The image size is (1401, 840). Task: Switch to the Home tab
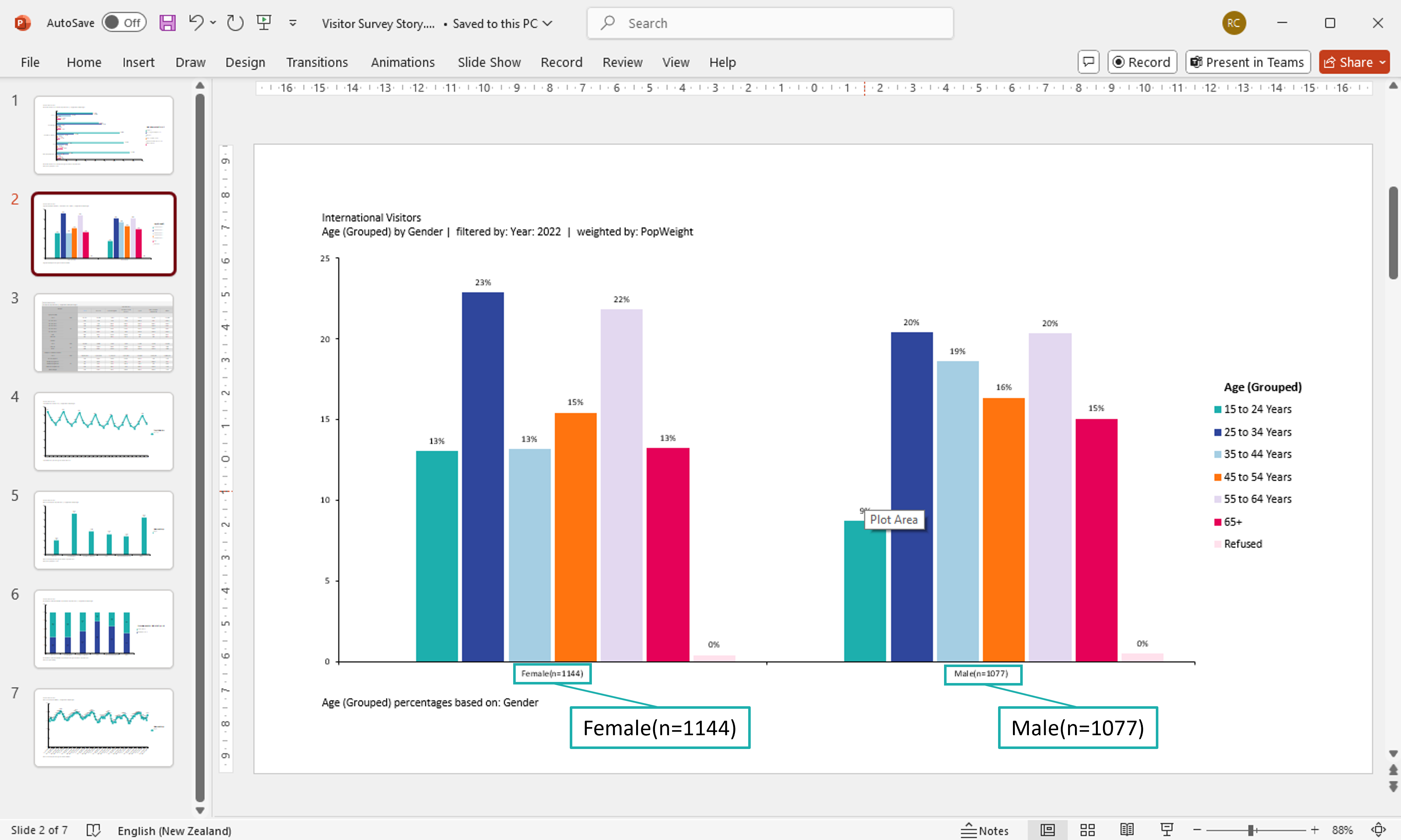pos(84,62)
